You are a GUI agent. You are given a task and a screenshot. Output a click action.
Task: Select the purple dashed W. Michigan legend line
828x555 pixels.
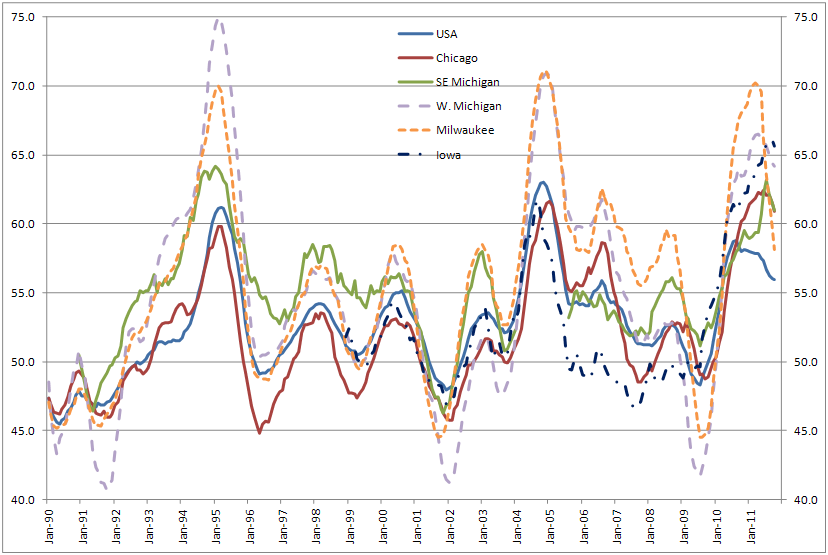pyautogui.click(x=415, y=106)
